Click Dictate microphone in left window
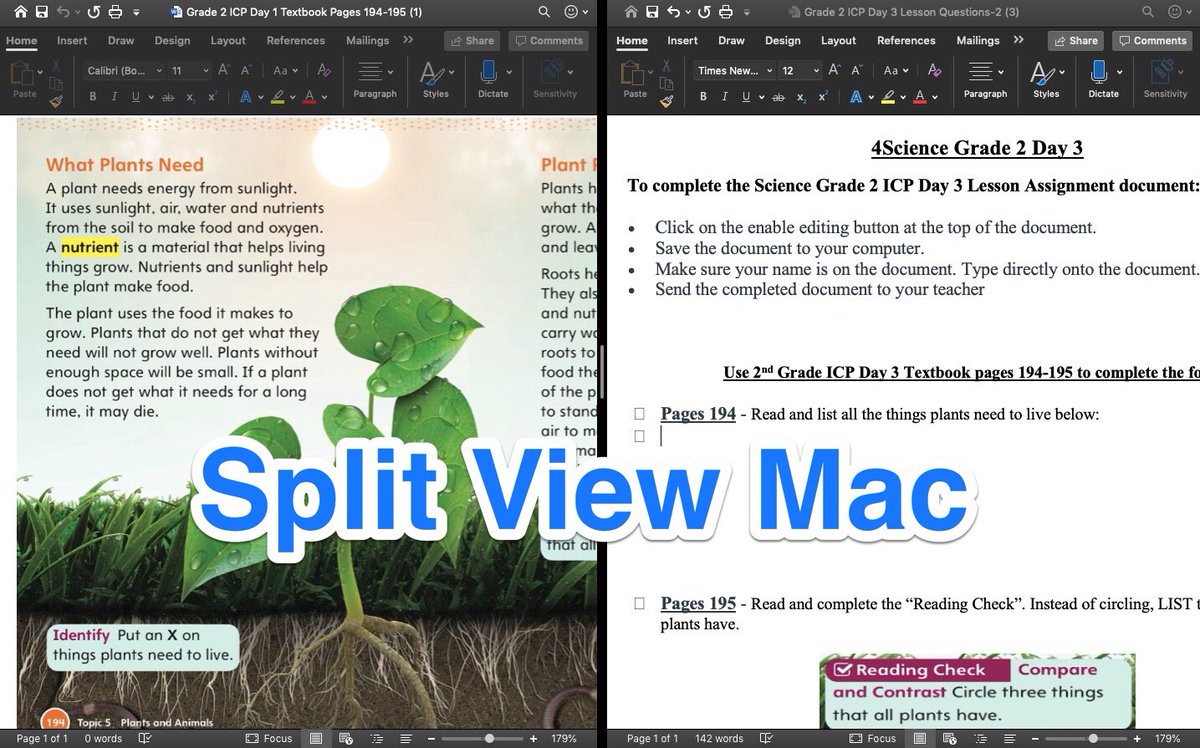1200x748 pixels. (488, 72)
